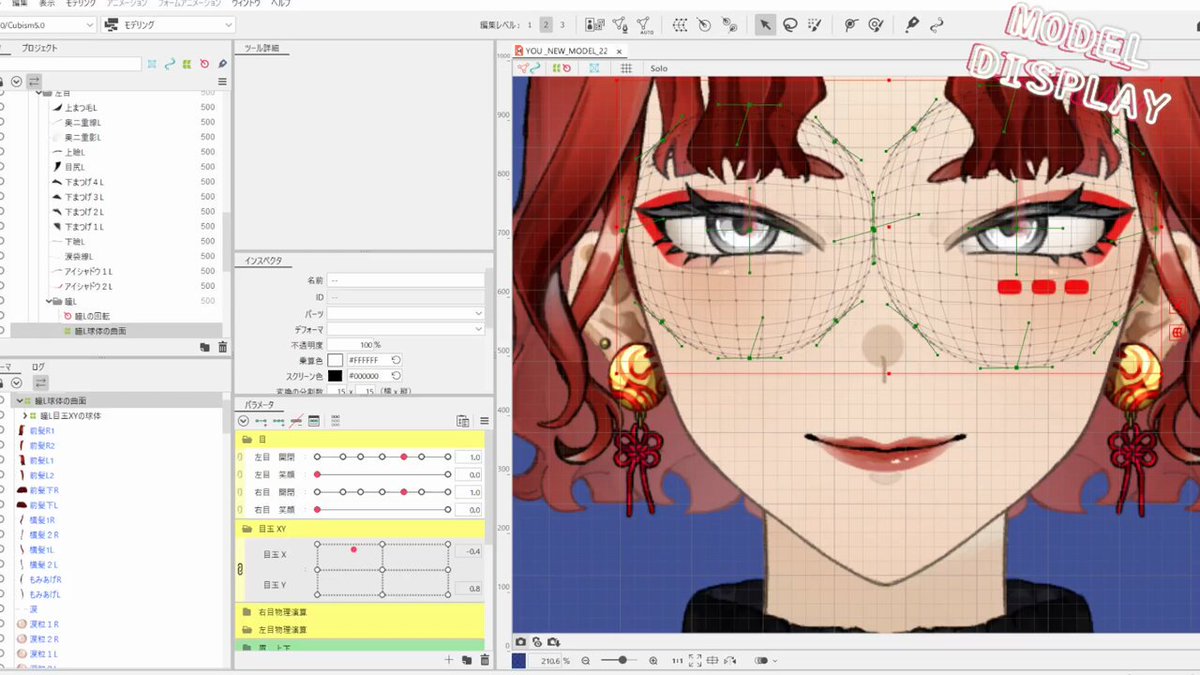Click the blue background color swatch below canvas
1200x675 pixels.
[x=518, y=660]
